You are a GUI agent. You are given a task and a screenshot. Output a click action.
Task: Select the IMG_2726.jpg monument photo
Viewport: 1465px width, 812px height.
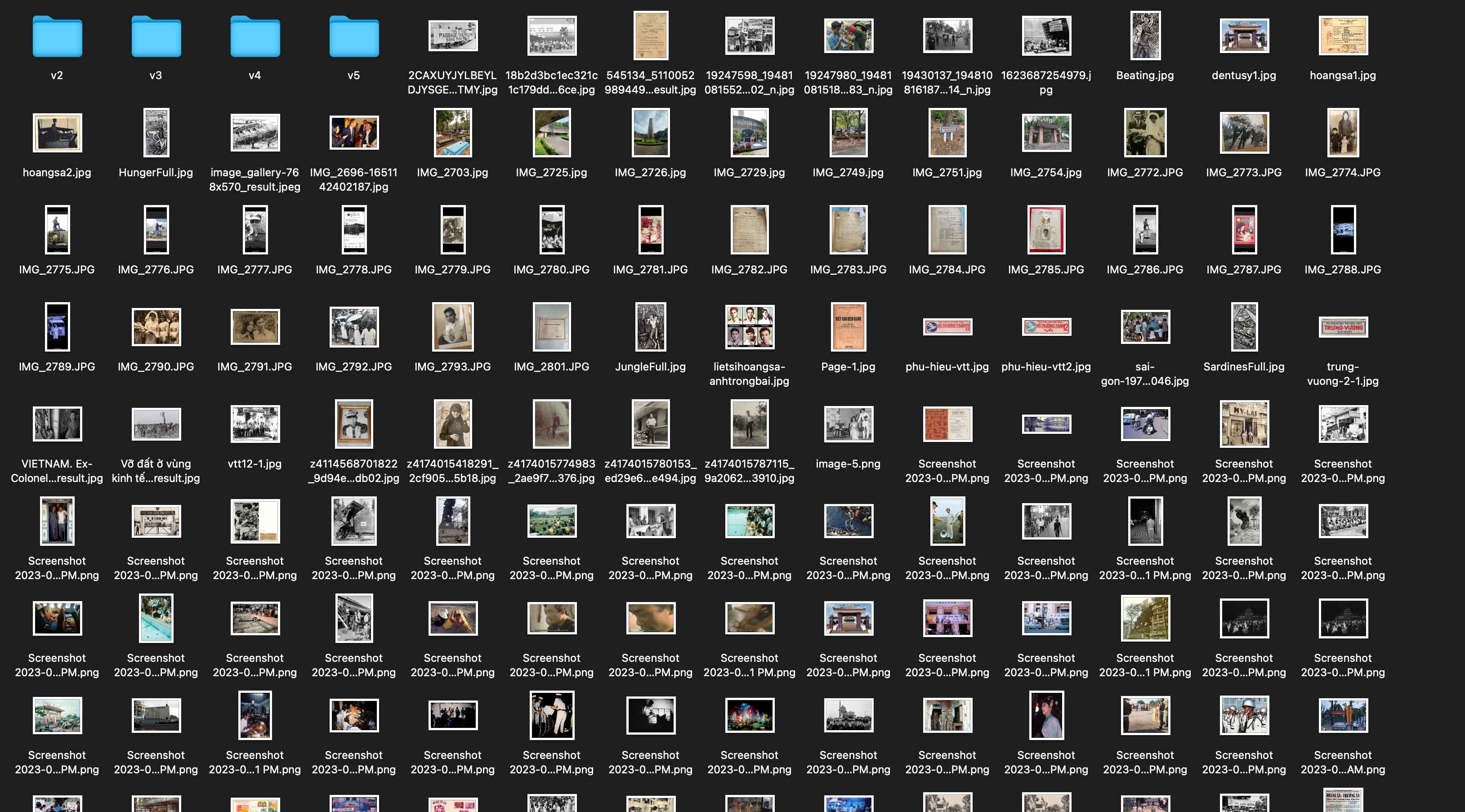point(651,133)
